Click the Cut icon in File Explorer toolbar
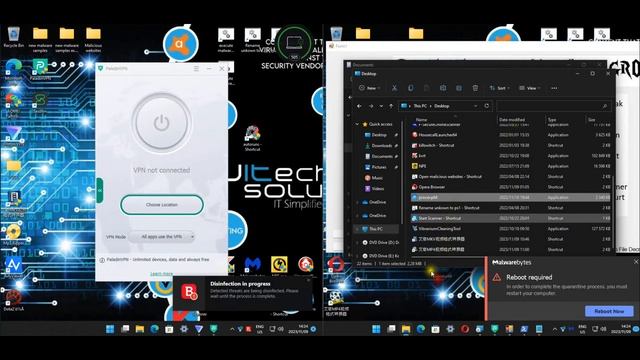Viewport: 640px width, 360px height. point(394,88)
